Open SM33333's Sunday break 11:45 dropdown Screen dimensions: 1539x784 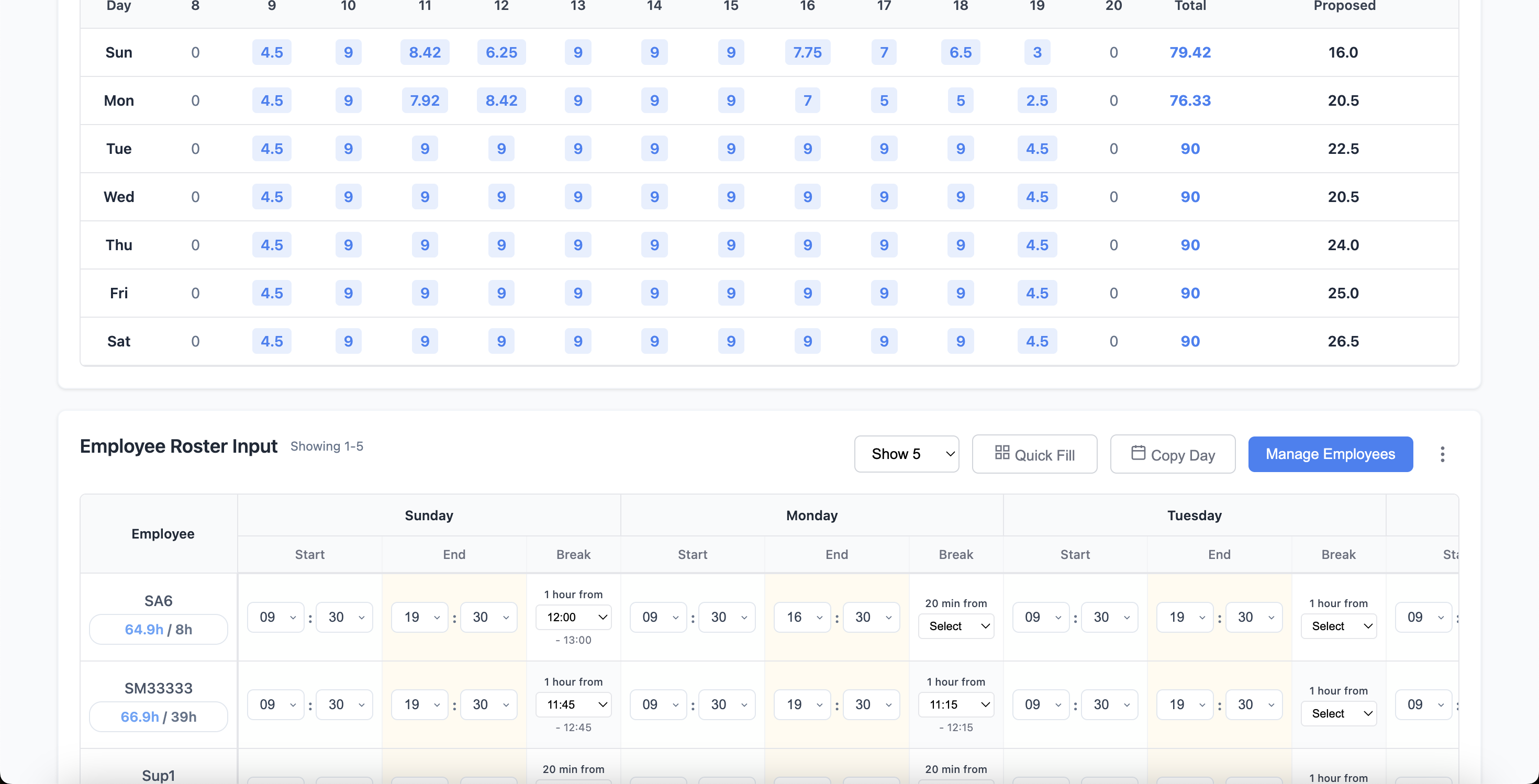click(x=573, y=704)
